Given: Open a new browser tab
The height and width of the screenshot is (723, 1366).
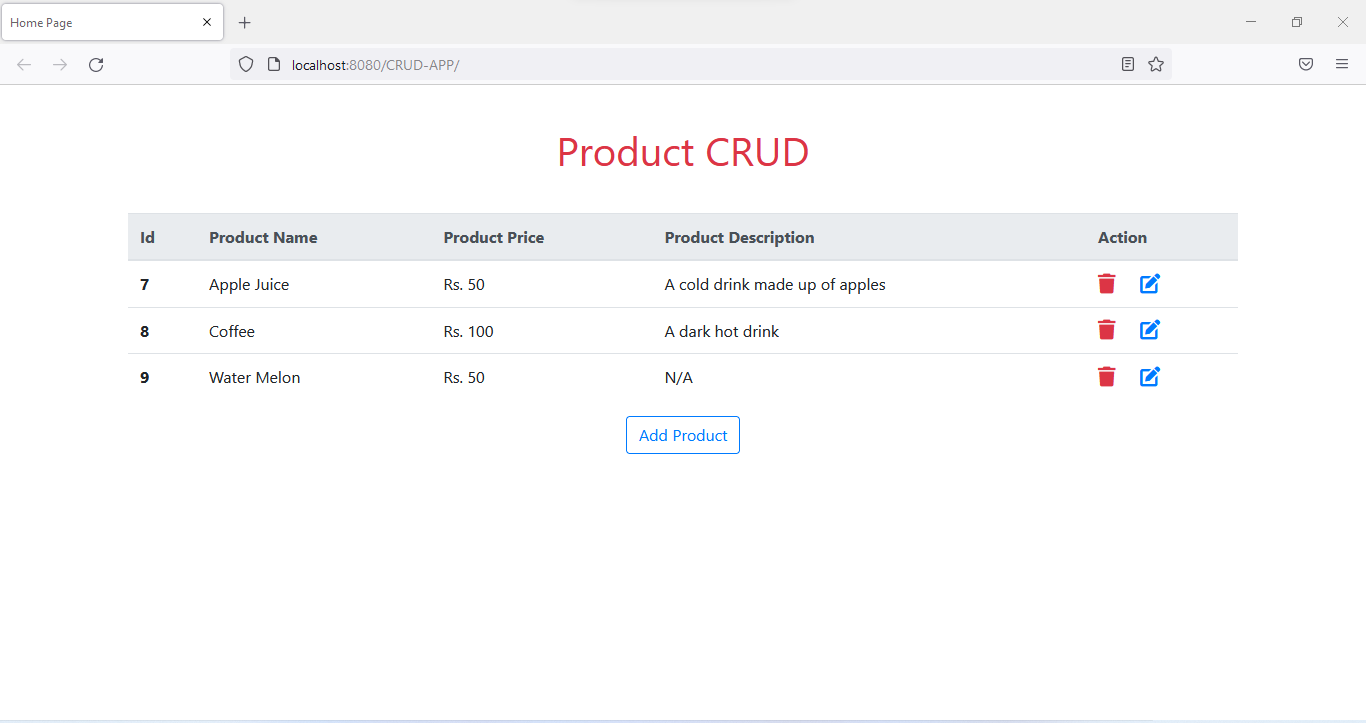Looking at the screenshot, I should pos(245,23).
